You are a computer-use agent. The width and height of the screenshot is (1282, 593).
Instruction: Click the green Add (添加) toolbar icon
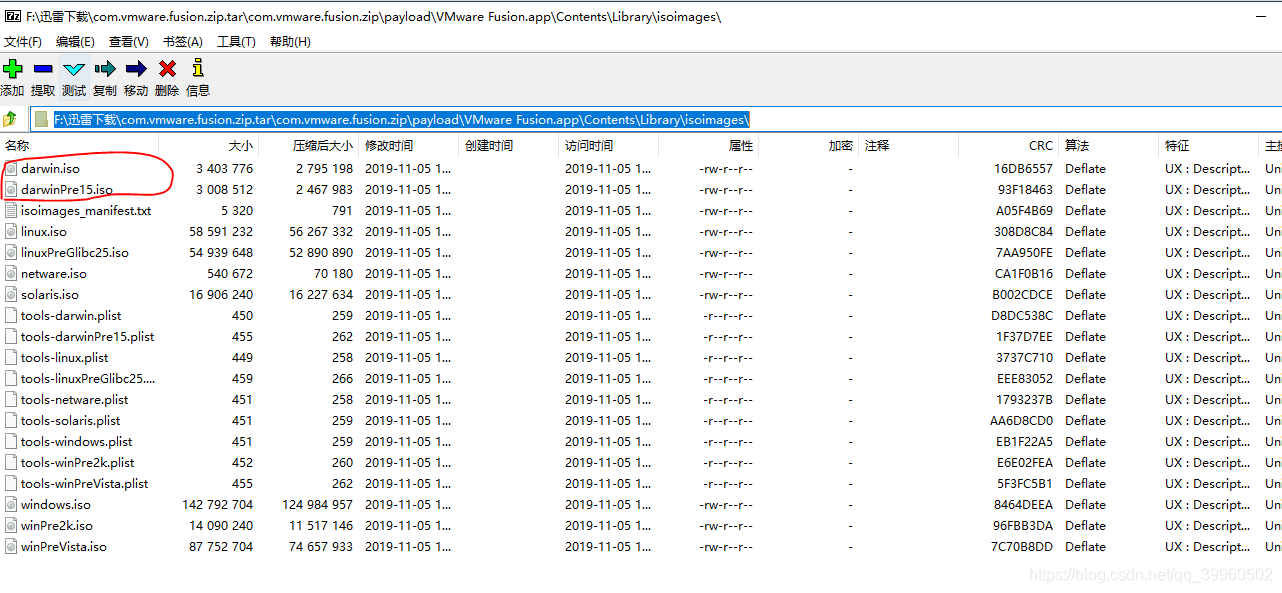12,69
